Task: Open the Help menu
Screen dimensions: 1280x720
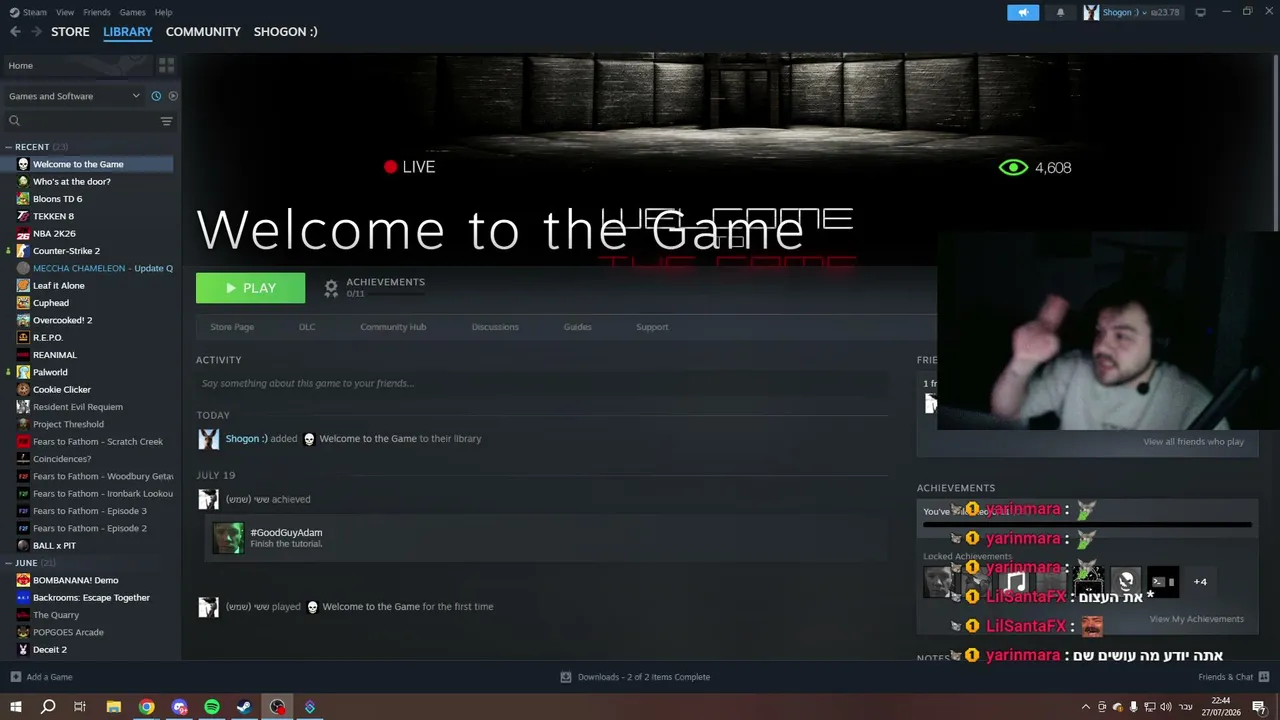Action: [164, 12]
